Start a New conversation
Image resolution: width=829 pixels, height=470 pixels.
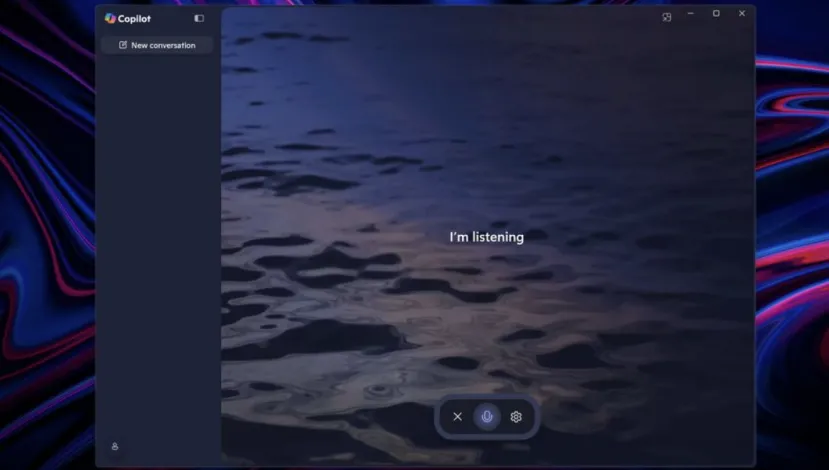(x=157, y=45)
